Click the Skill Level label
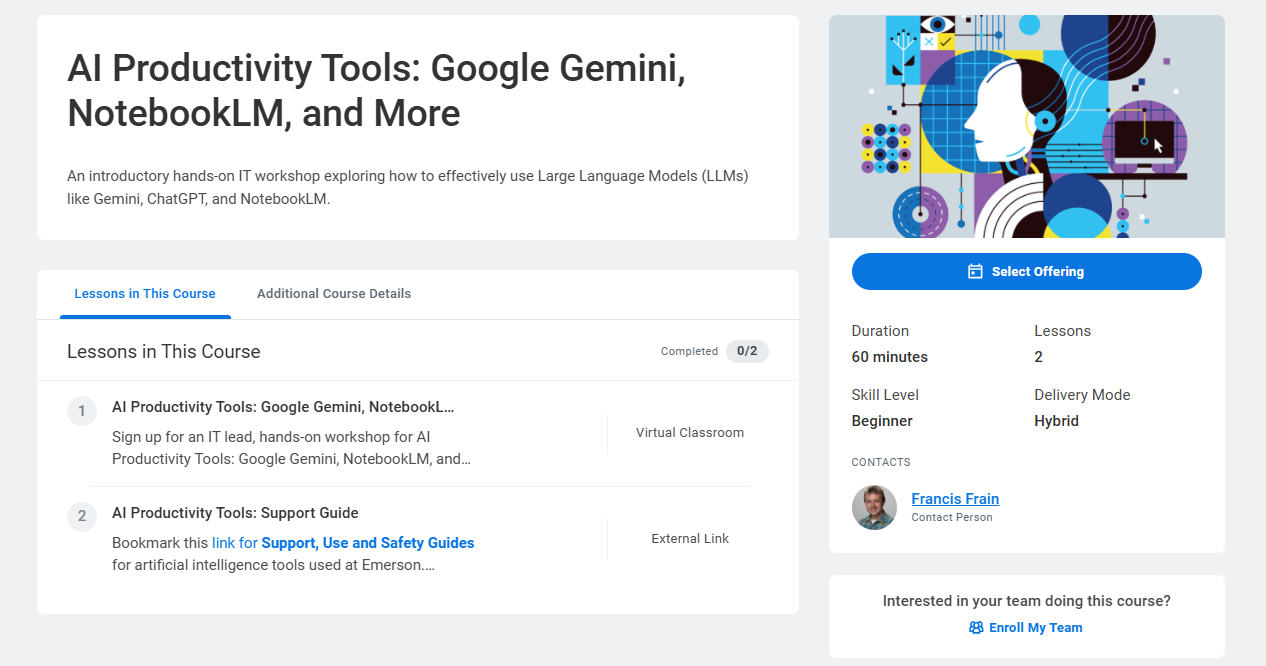The image size is (1266, 666). 885,395
